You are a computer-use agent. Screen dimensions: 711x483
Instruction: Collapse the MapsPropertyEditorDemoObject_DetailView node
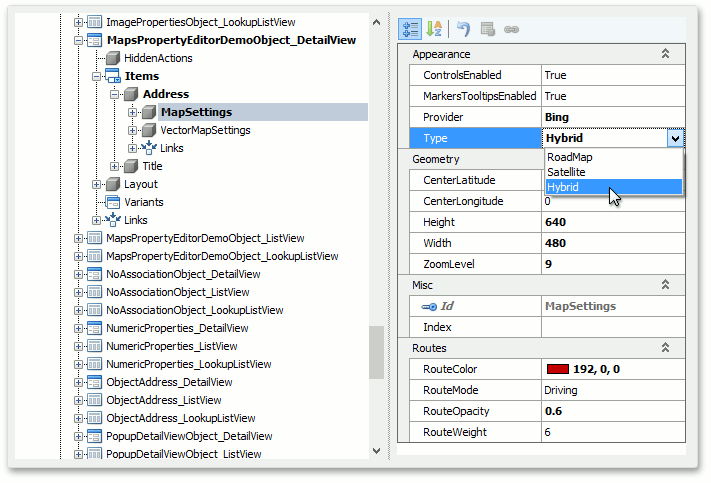click(79, 40)
